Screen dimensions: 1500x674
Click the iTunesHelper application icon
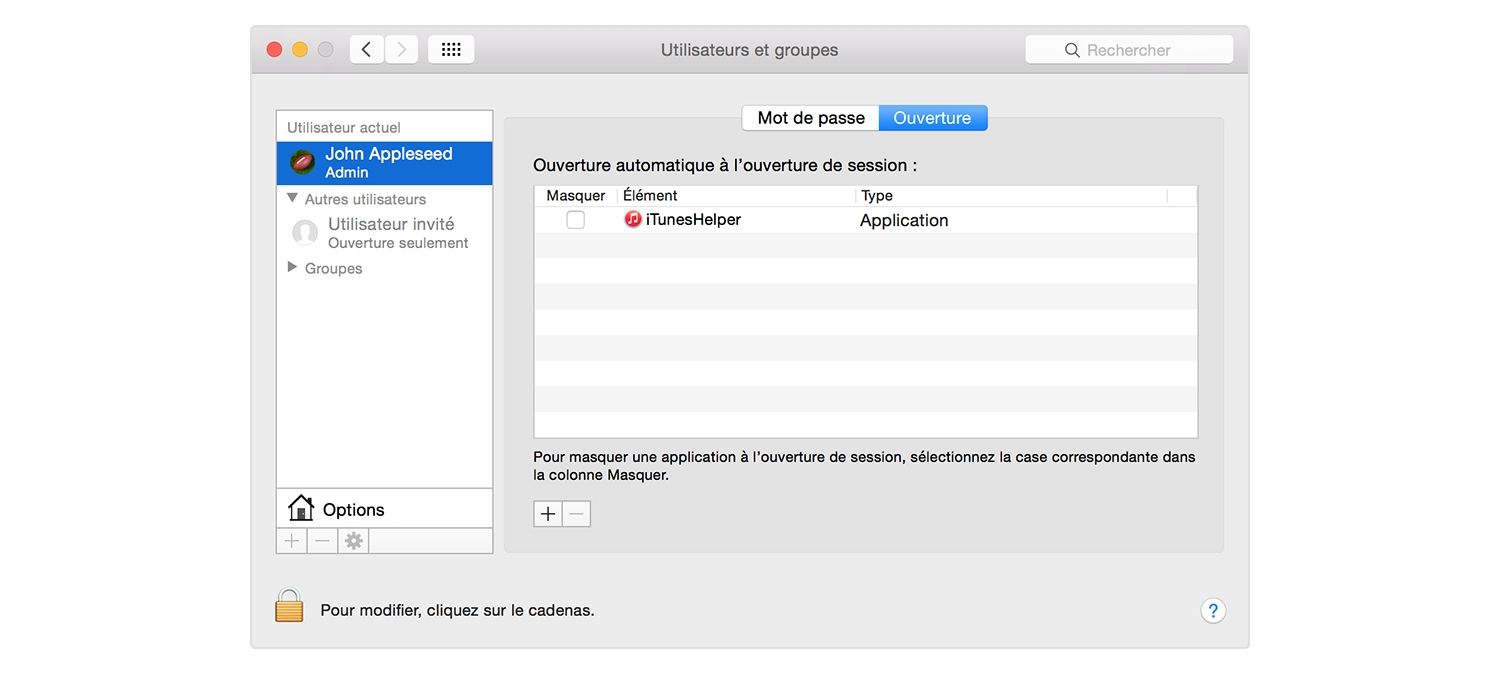point(632,219)
